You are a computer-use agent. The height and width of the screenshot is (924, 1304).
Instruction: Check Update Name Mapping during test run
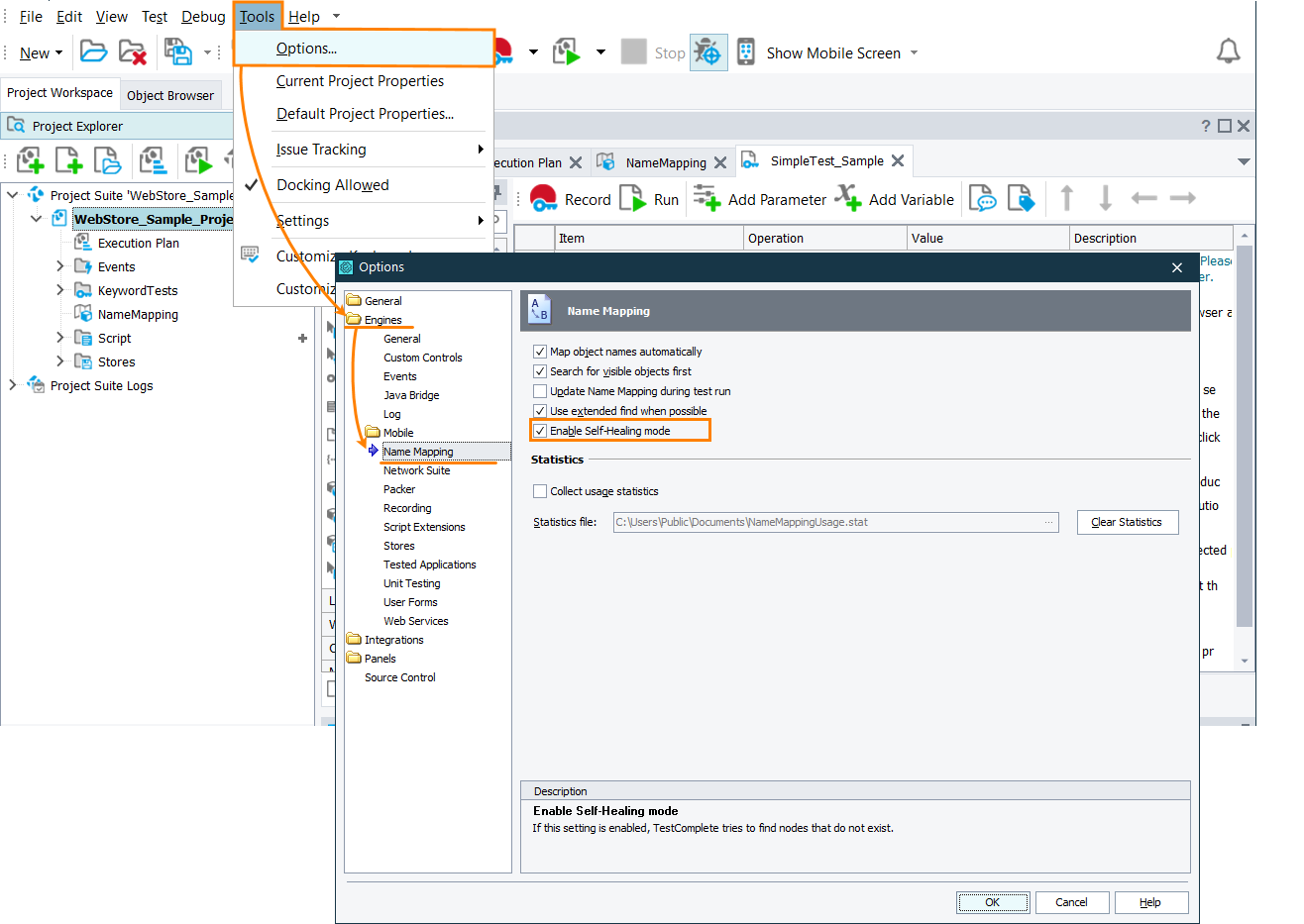tap(540, 391)
